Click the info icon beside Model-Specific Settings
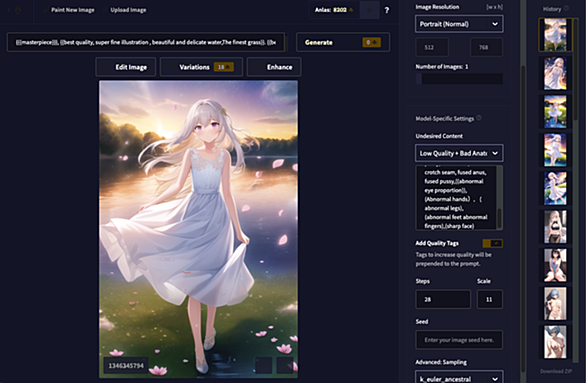Viewport: 586px width, 383px height. click(x=479, y=118)
